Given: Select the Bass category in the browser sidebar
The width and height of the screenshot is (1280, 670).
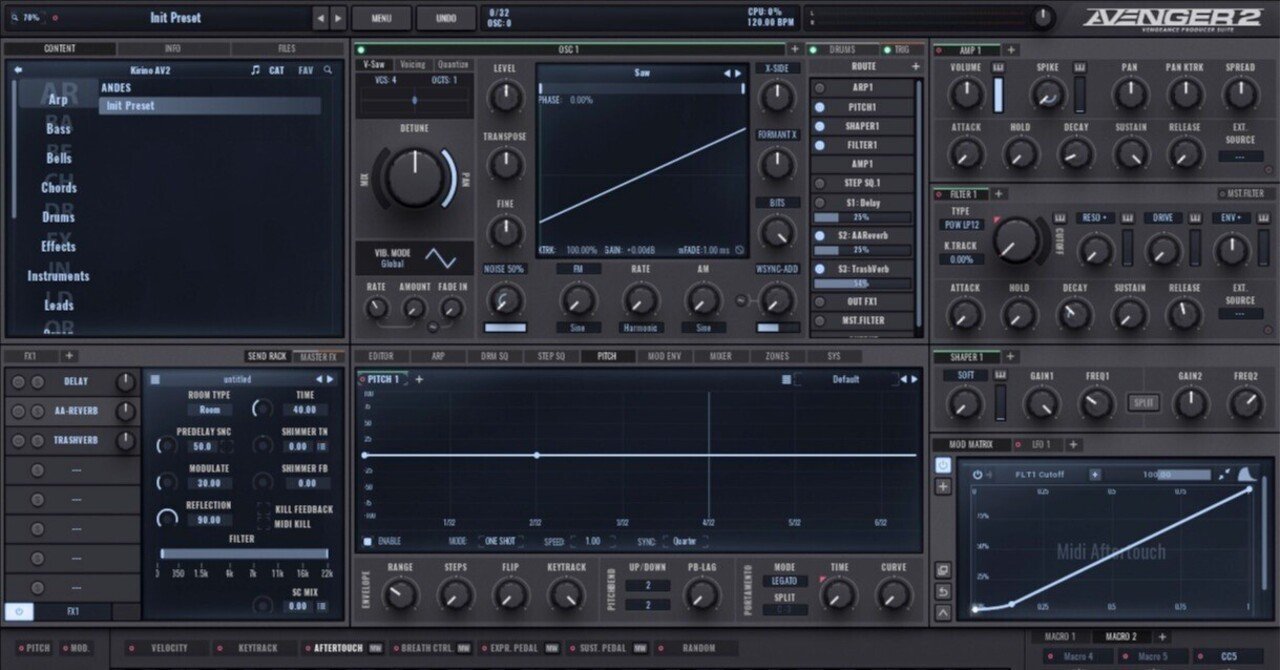Looking at the screenshot, I should tap(57, 128).
